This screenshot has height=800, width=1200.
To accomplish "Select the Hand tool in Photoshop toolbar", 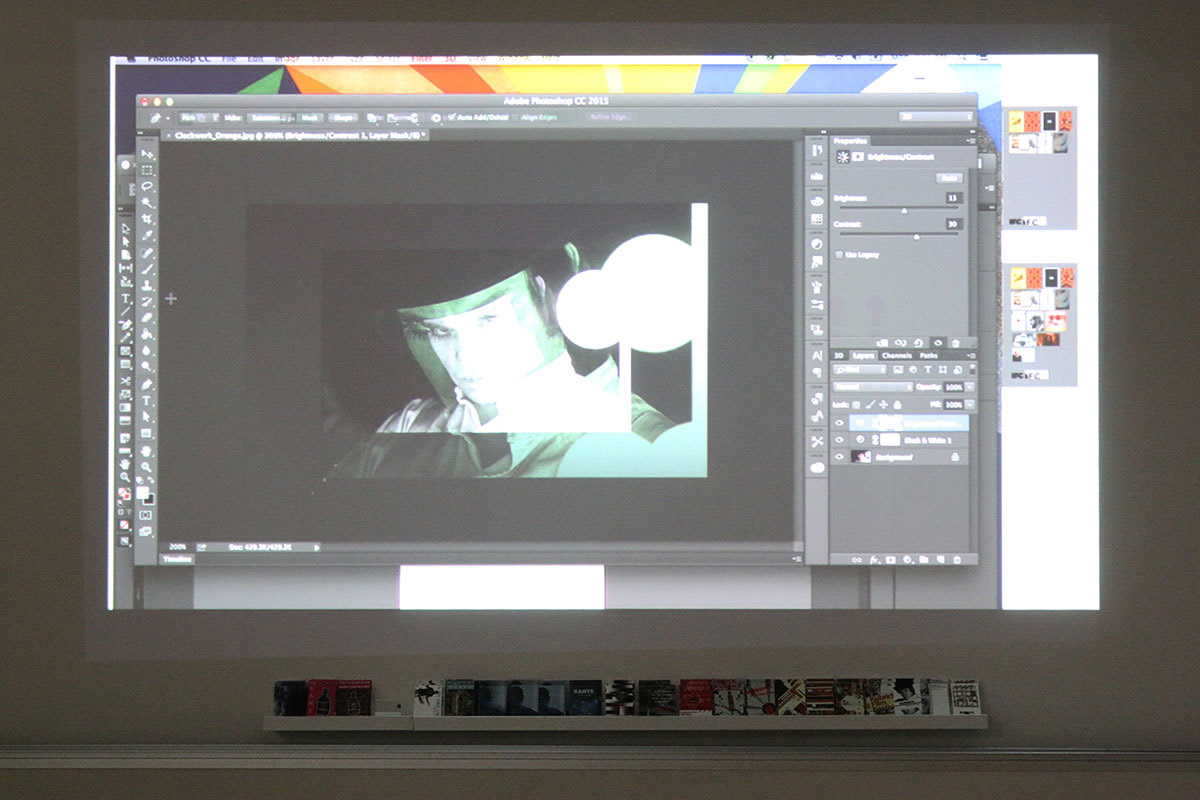I will coord(147,450).
